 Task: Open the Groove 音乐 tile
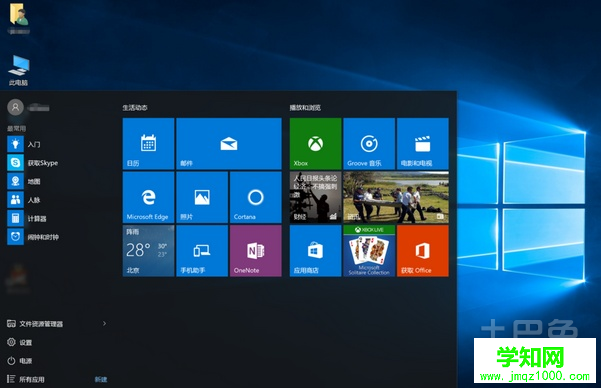369,144
